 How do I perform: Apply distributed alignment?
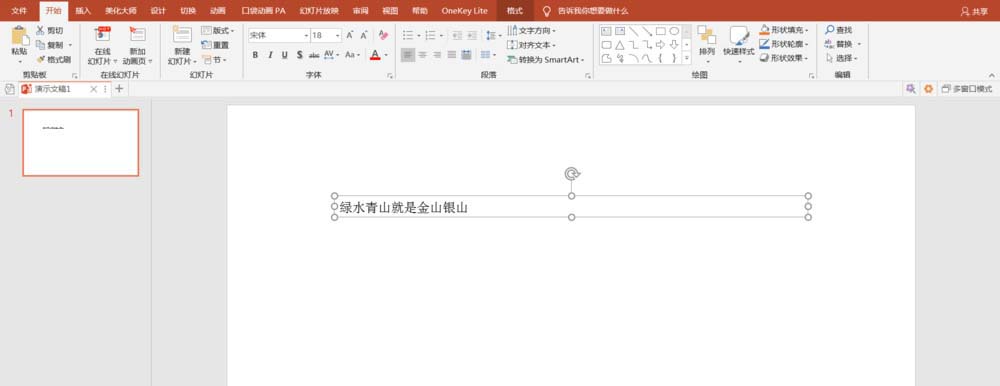click(466, 55)
